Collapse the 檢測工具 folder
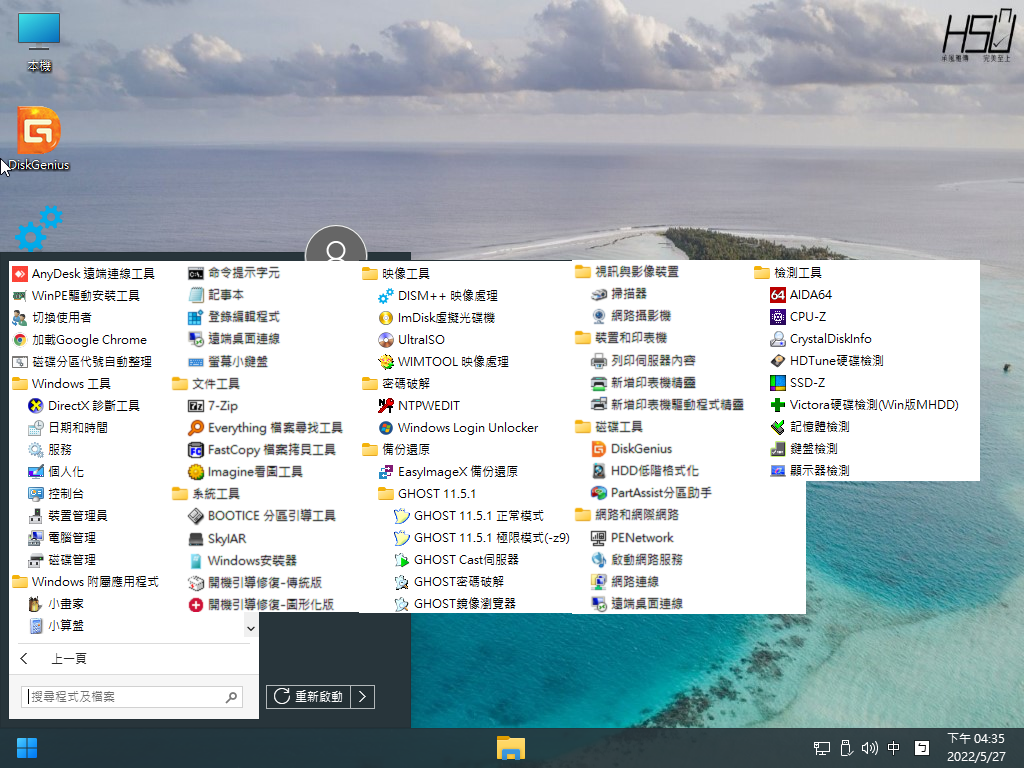The height and width of the screenshot is (768, 1024). click(x=788, y=272)
